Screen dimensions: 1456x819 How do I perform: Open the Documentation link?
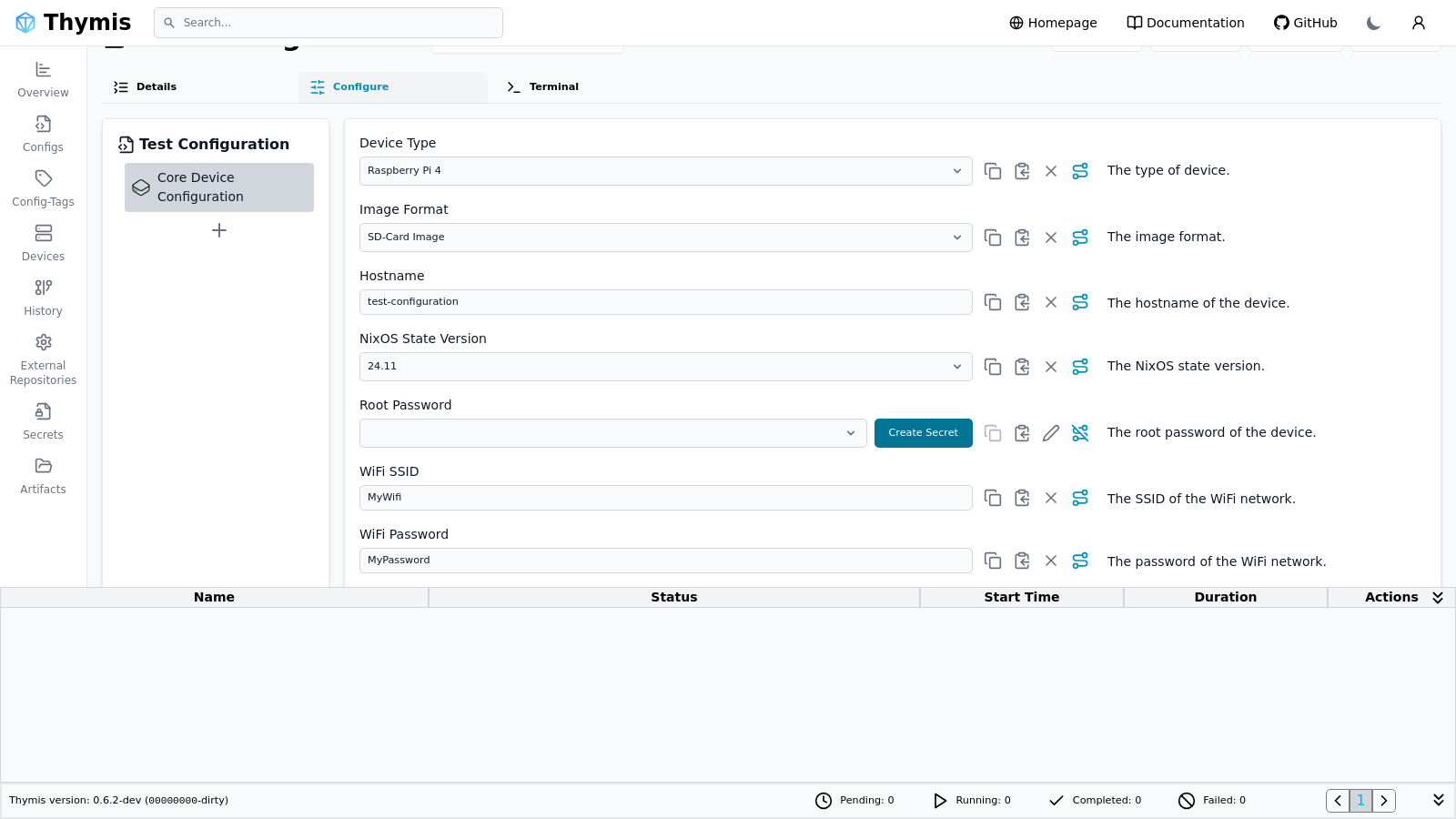click(x=1186, y=23)
